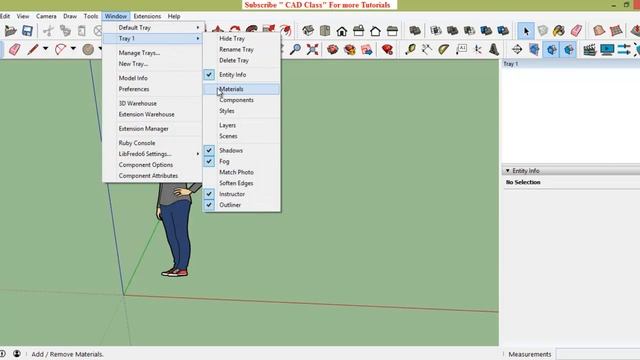Screen dimensions: 640x360
Task: Select the pink Eraser tool, second toolbar row
Action: pyautogui.click(x=14, y=49)
